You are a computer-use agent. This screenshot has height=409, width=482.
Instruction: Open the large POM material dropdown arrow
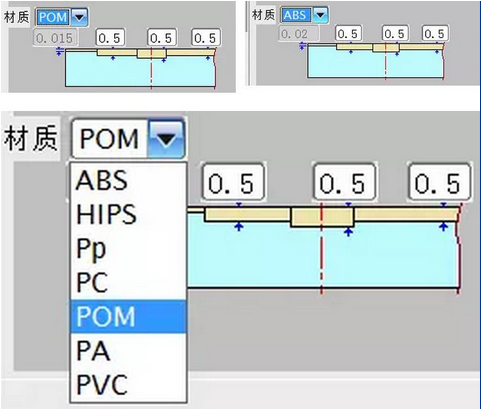(x=166, y=139)
